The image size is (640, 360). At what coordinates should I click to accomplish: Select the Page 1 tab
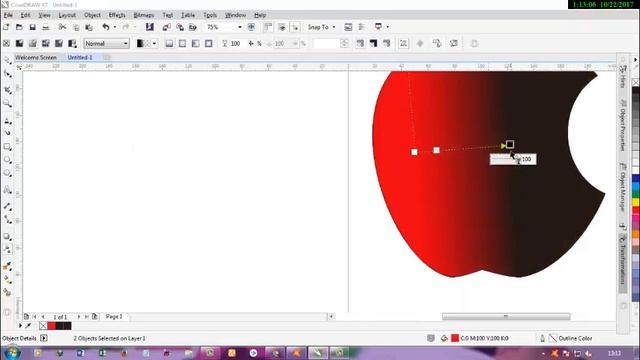[x=114, y=316]
